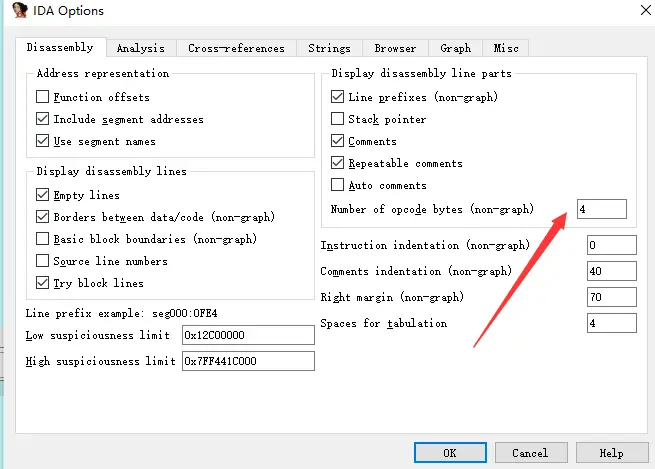Uncheck Include segment addresses
This screenshot has width=655, height=469.
tap(43, 119)
